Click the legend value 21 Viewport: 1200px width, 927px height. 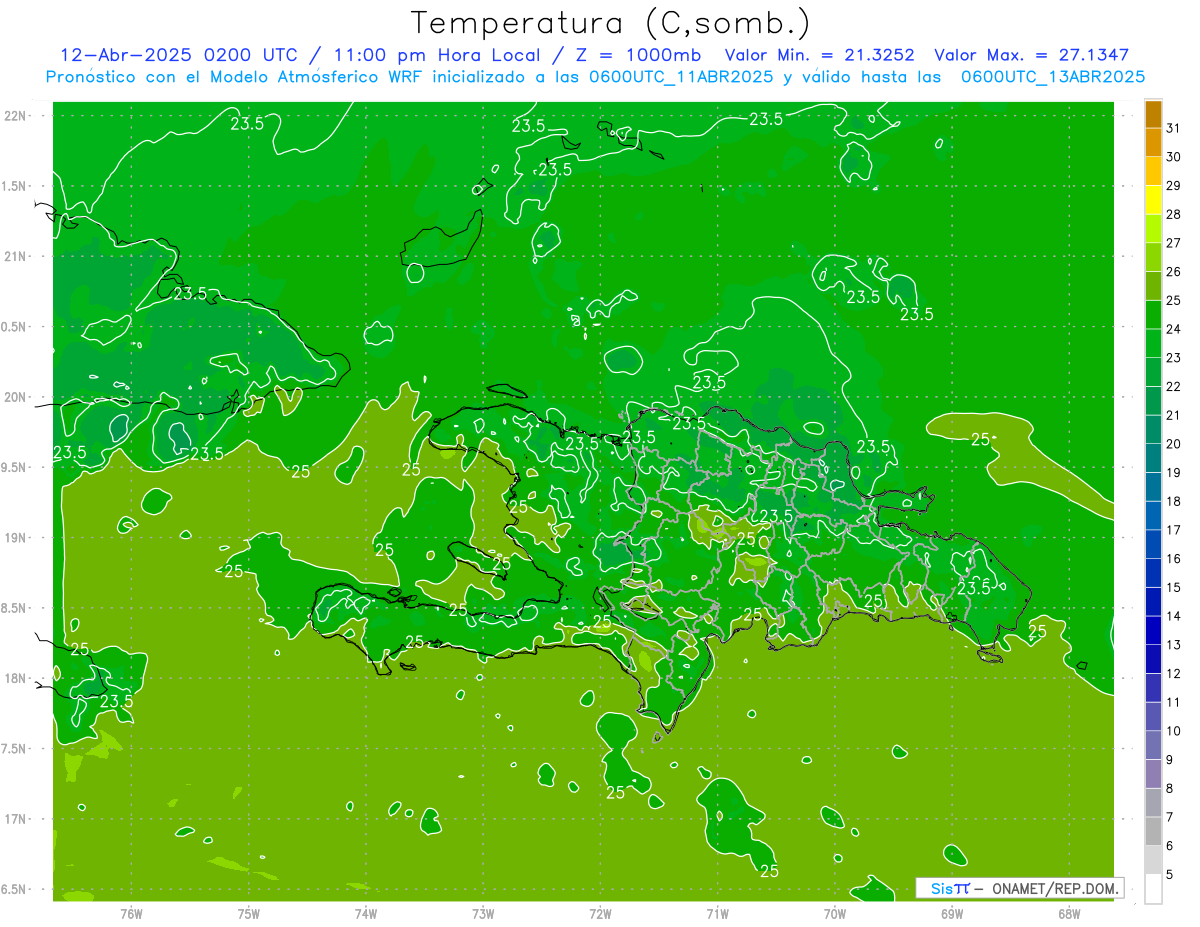point(1174,415)
